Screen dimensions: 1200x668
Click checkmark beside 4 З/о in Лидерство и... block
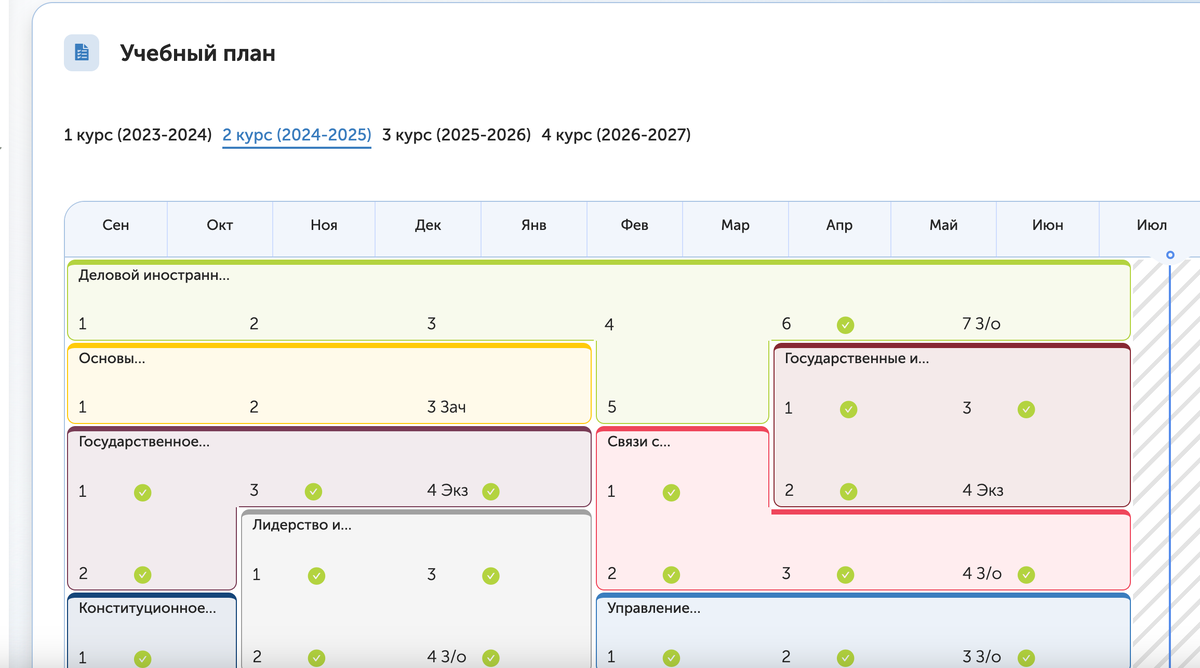490,657
